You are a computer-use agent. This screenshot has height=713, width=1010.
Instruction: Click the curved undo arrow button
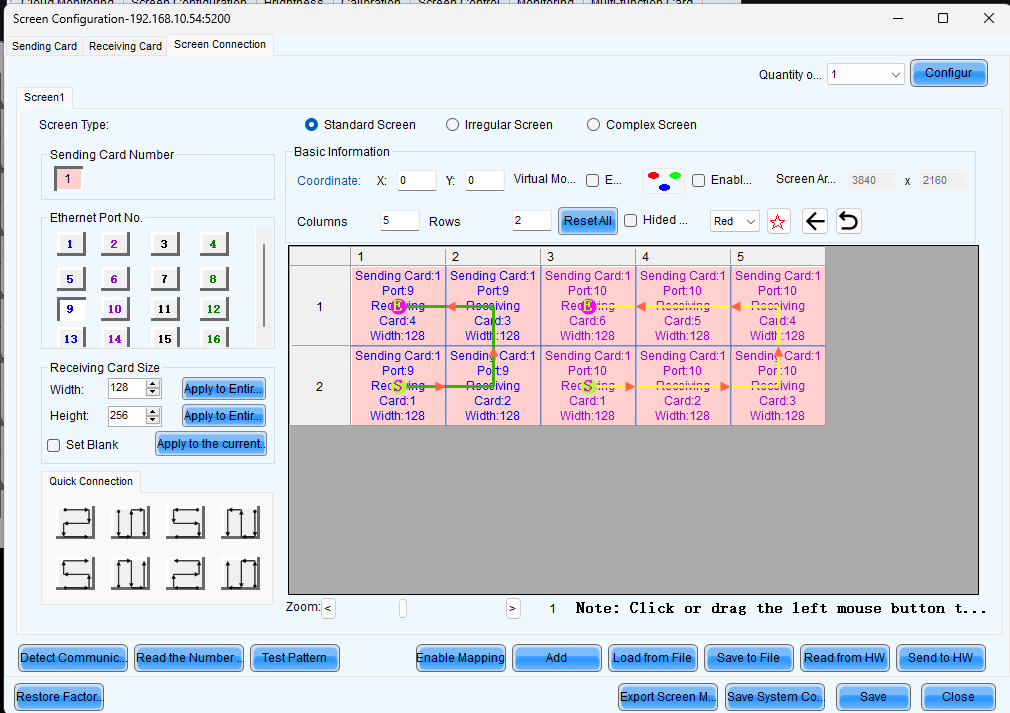click(x=849, y=222)
